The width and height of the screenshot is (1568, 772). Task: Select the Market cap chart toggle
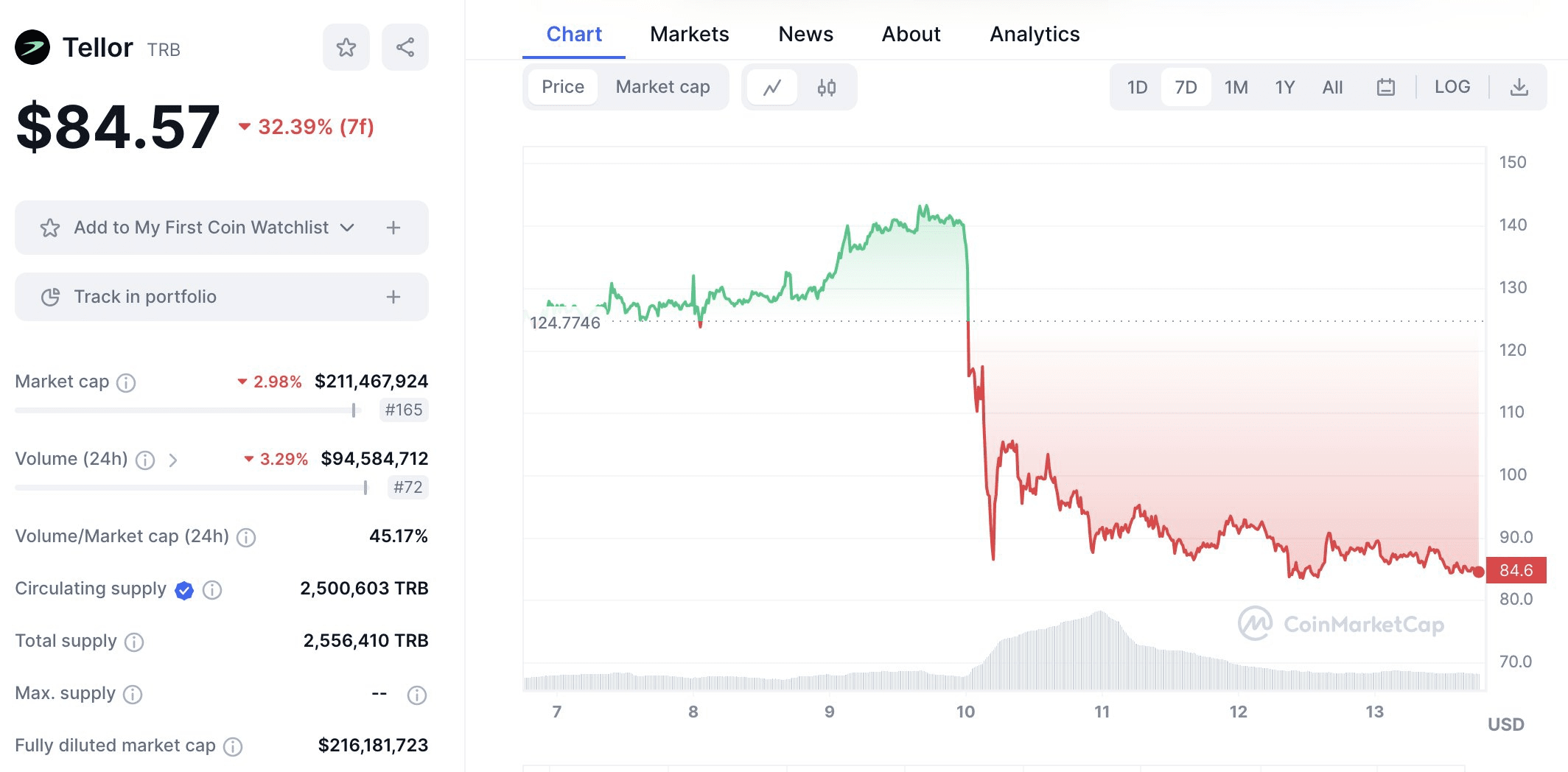click(662, 87)
